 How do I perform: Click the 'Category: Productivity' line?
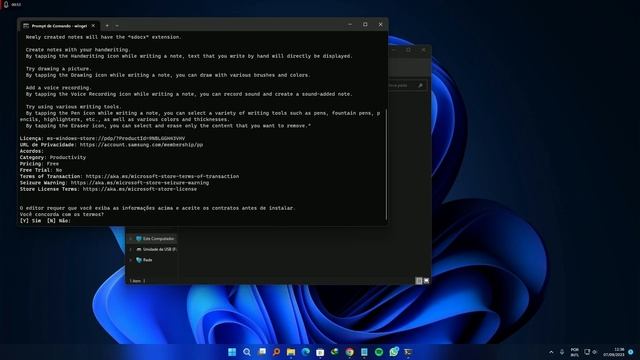click(x=53, y=157)
